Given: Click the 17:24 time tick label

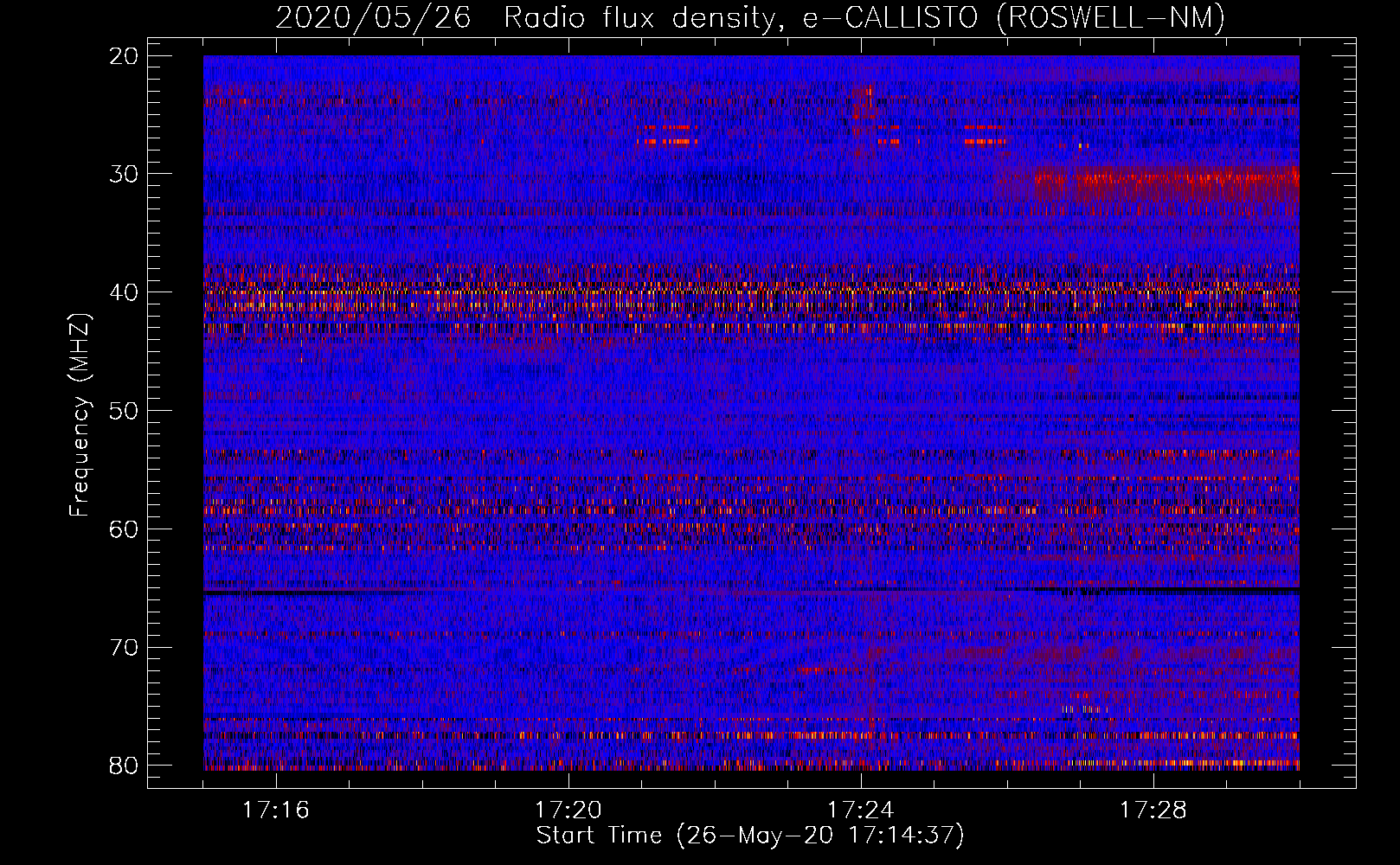Looking at the screenshot, I should (861, 810).
